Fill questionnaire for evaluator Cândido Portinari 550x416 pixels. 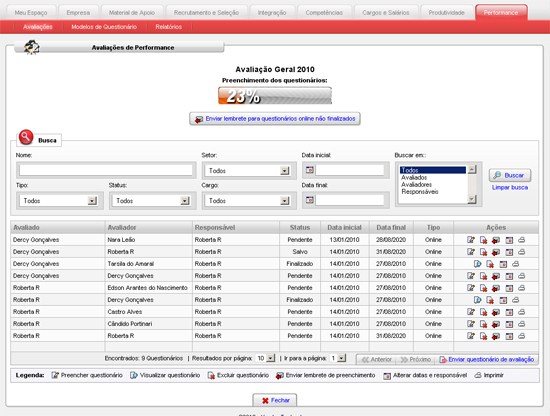[471, 324]
